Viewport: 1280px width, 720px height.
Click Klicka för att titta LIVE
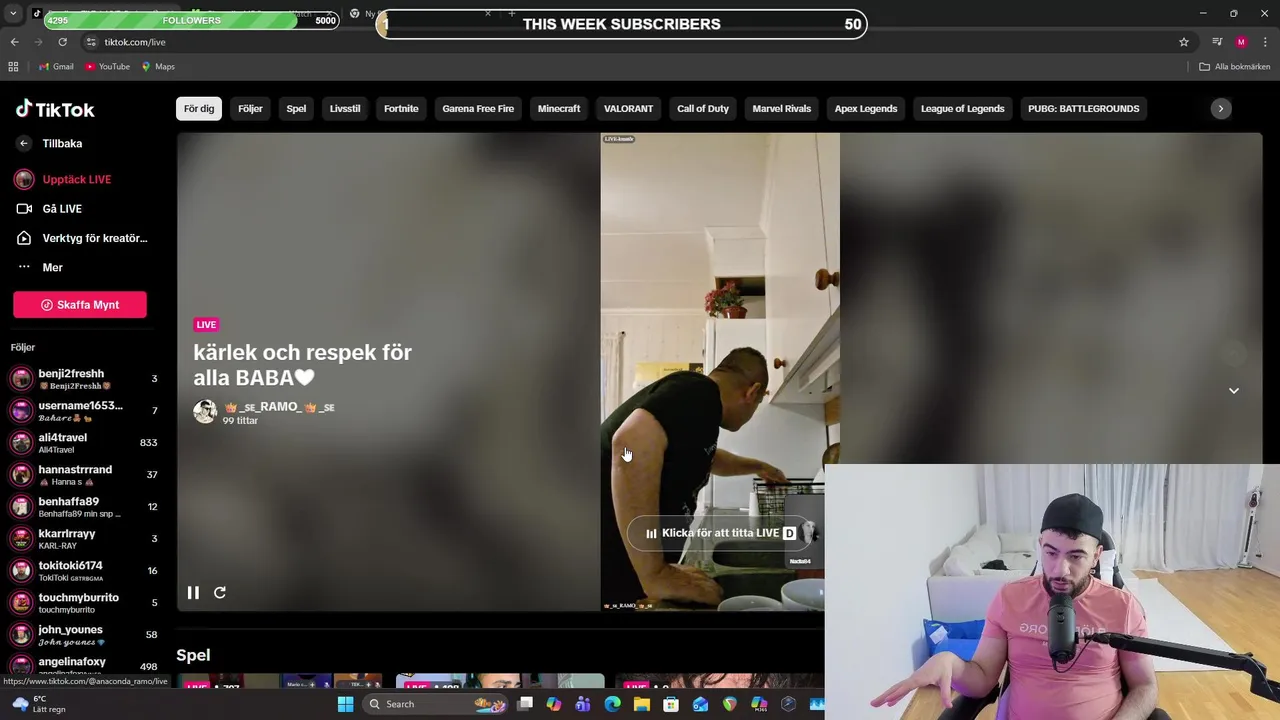(720, 533)
